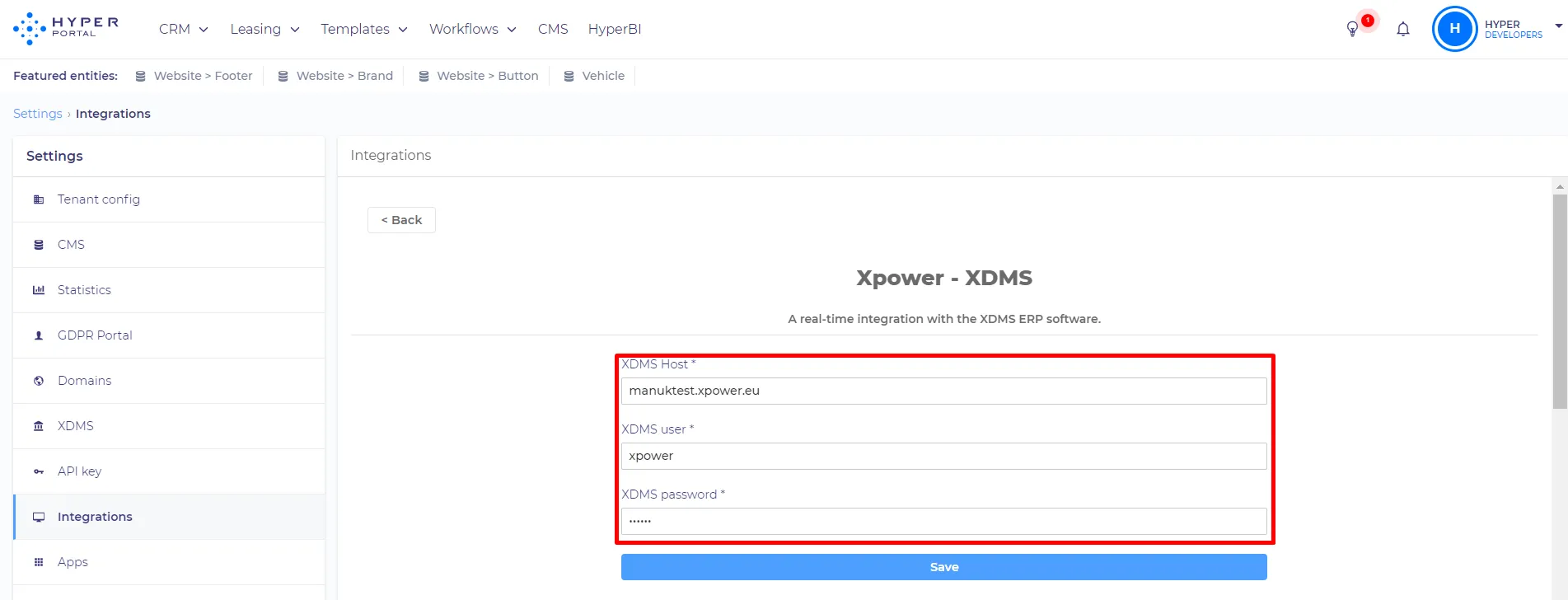1568x600 pixels.
Task: Open the Hyper Developers account dropdown arrow
Action: (x=1558, y=26)
